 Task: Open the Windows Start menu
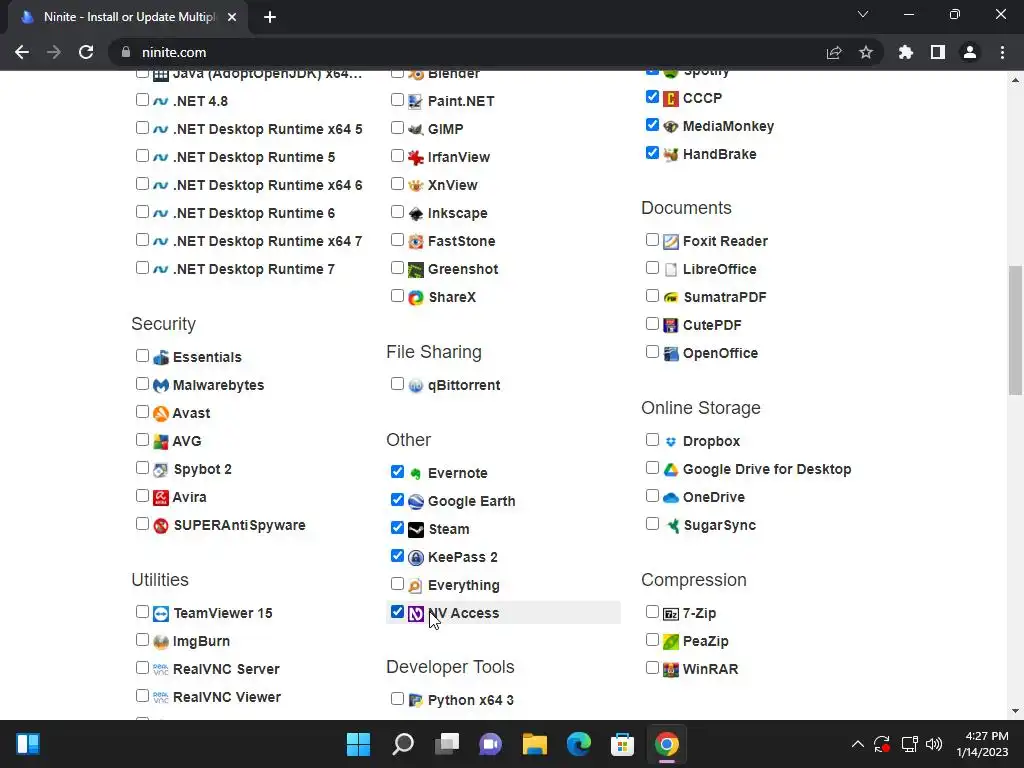coord(358,744)
